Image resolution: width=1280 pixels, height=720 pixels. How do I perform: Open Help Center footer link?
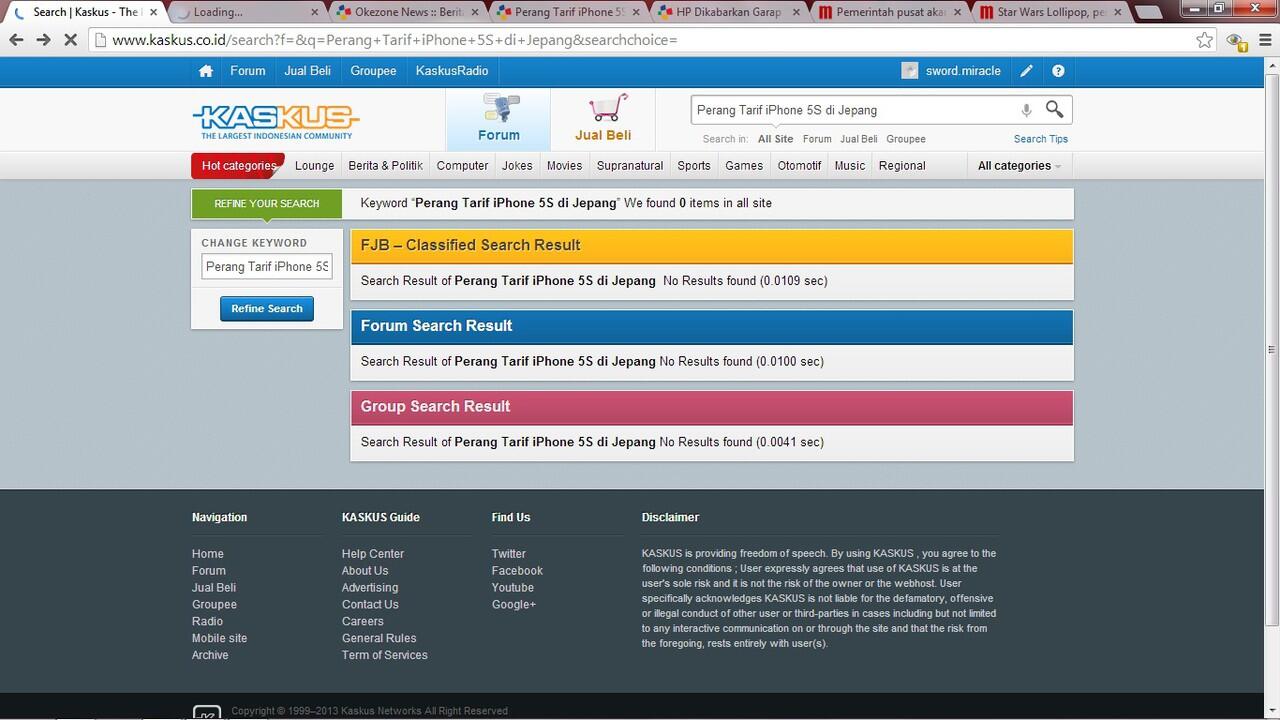373,554
